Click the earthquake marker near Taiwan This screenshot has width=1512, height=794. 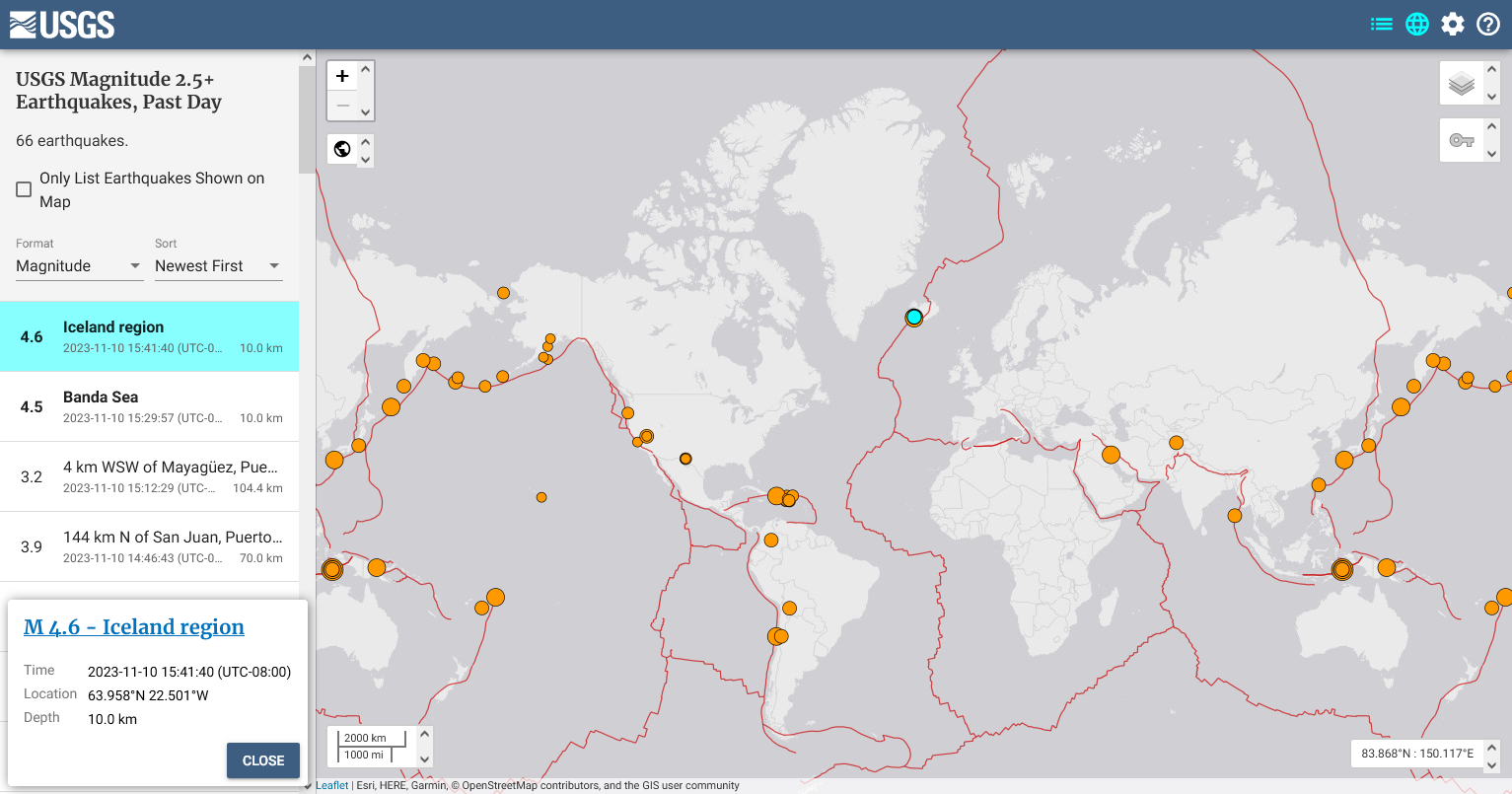click(x=1319, y=484)
